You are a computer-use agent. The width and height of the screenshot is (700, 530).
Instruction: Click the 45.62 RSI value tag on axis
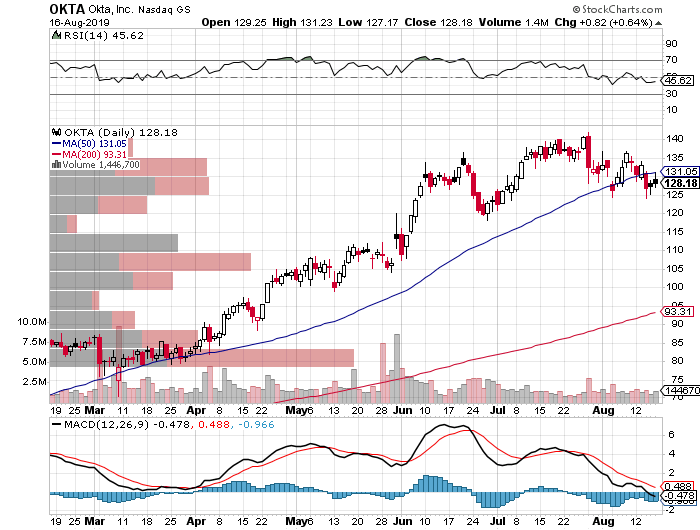(x=678, y=81)
